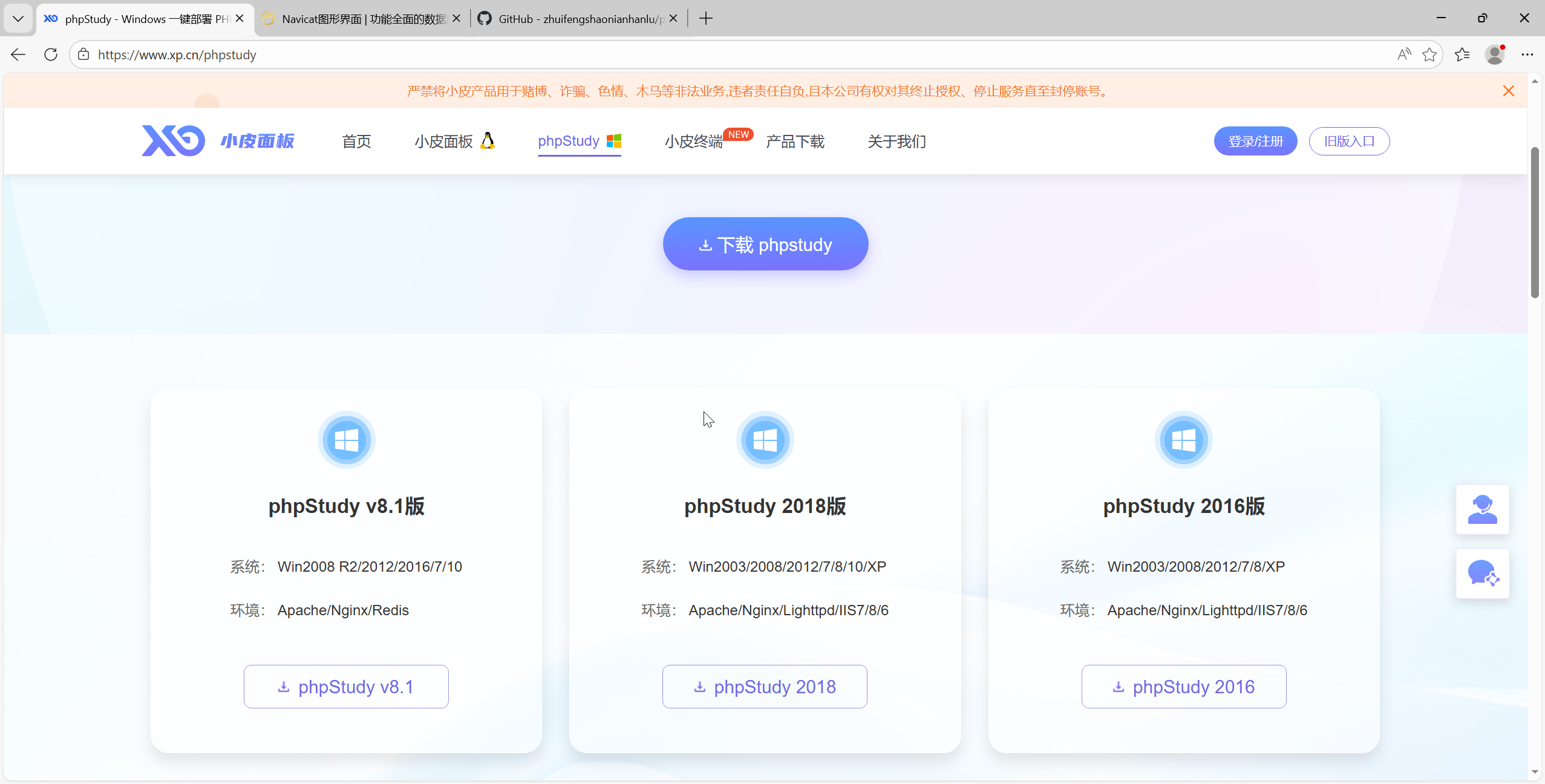Add this page to favorites star icon

point(1429,55)
